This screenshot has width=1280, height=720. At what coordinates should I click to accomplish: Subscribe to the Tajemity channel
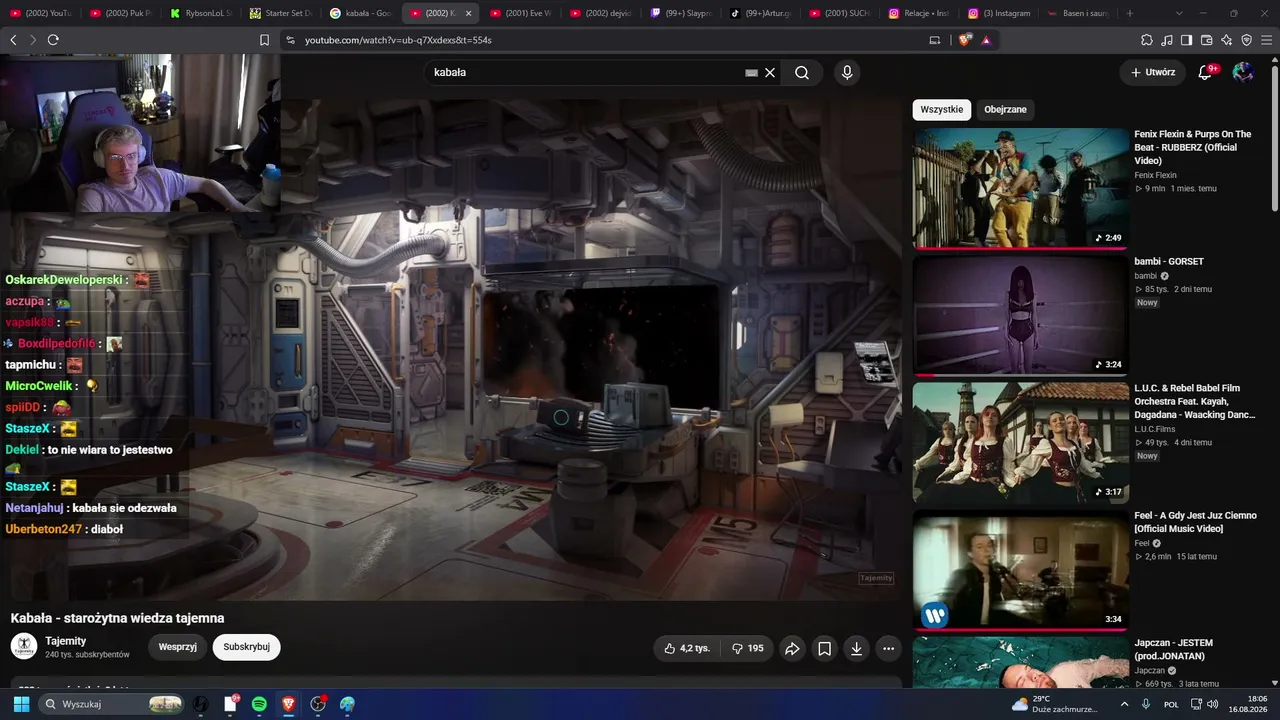[x=247, y=647]
